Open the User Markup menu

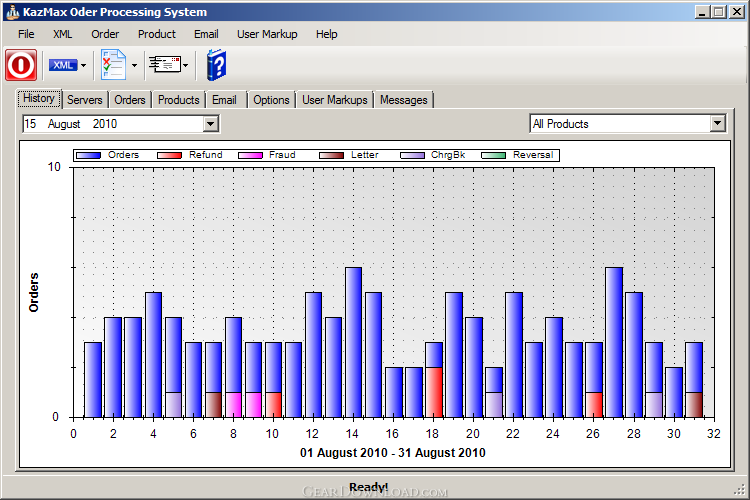pos(267,34)
